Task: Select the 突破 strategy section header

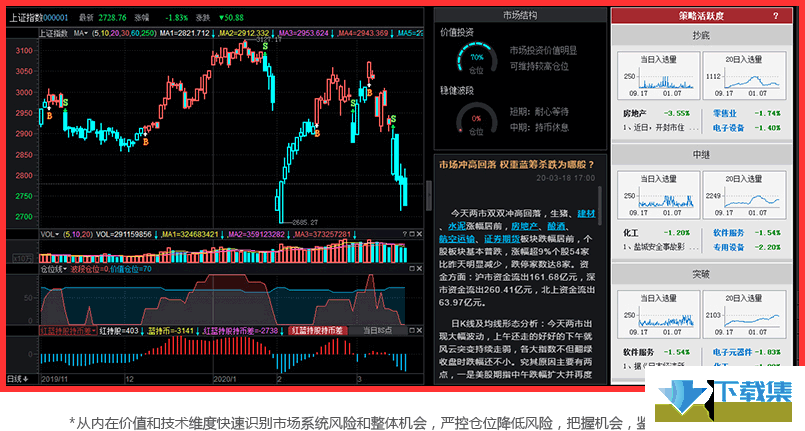Action: [x=701, y=274]
